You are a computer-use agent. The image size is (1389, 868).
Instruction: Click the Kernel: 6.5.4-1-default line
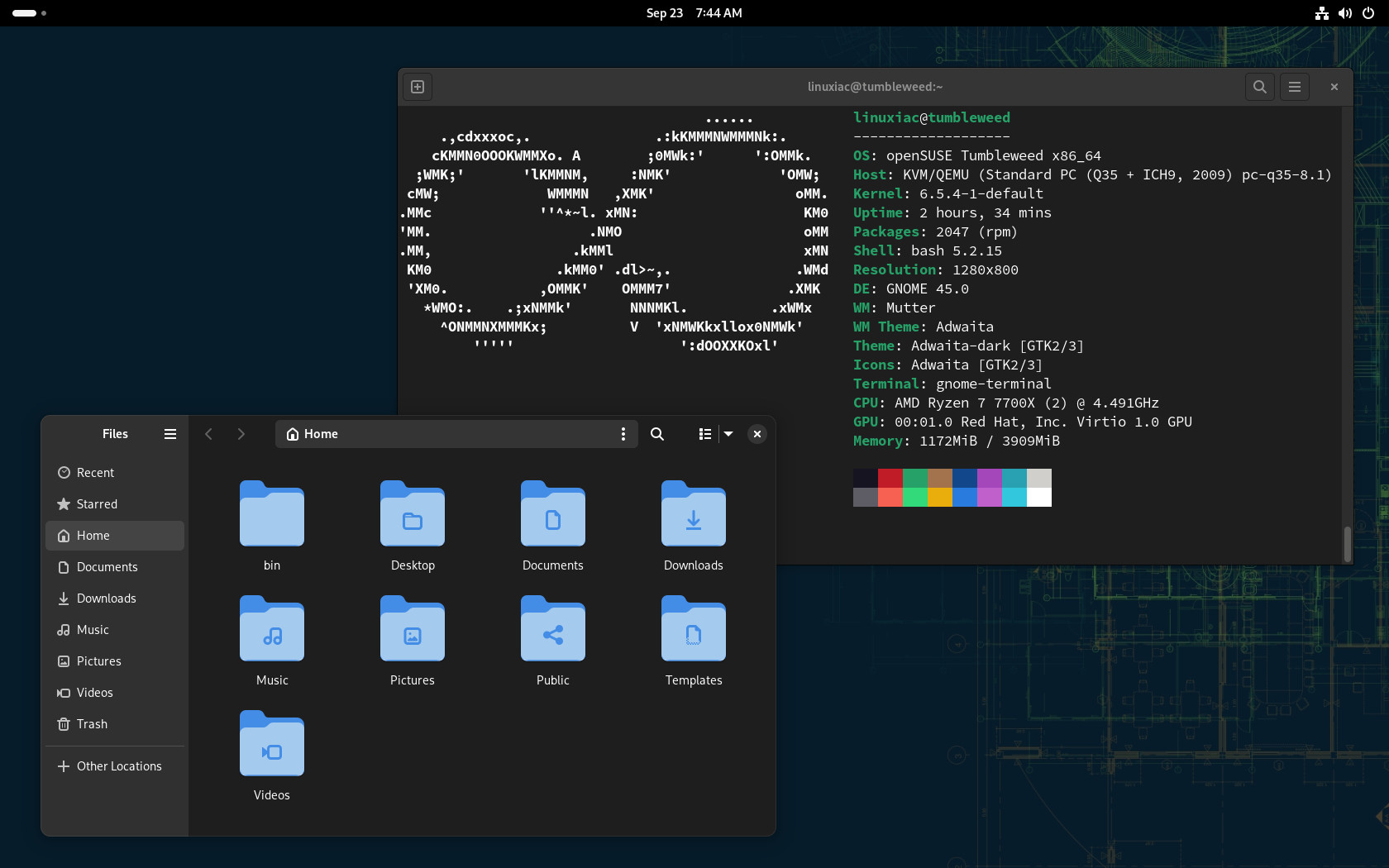pyautogui.click(x=948, y=193)
